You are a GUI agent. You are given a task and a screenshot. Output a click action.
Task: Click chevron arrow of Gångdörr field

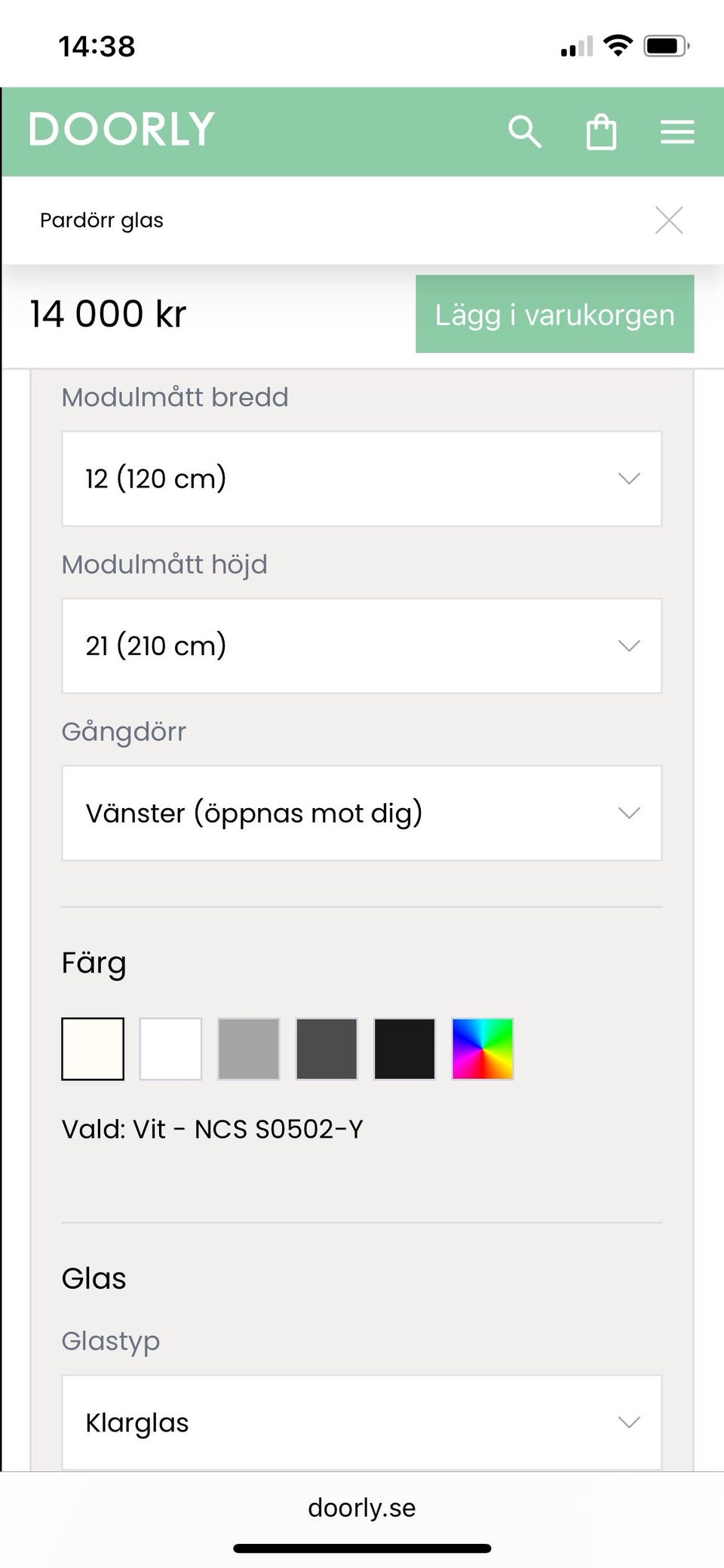[629, 813]
